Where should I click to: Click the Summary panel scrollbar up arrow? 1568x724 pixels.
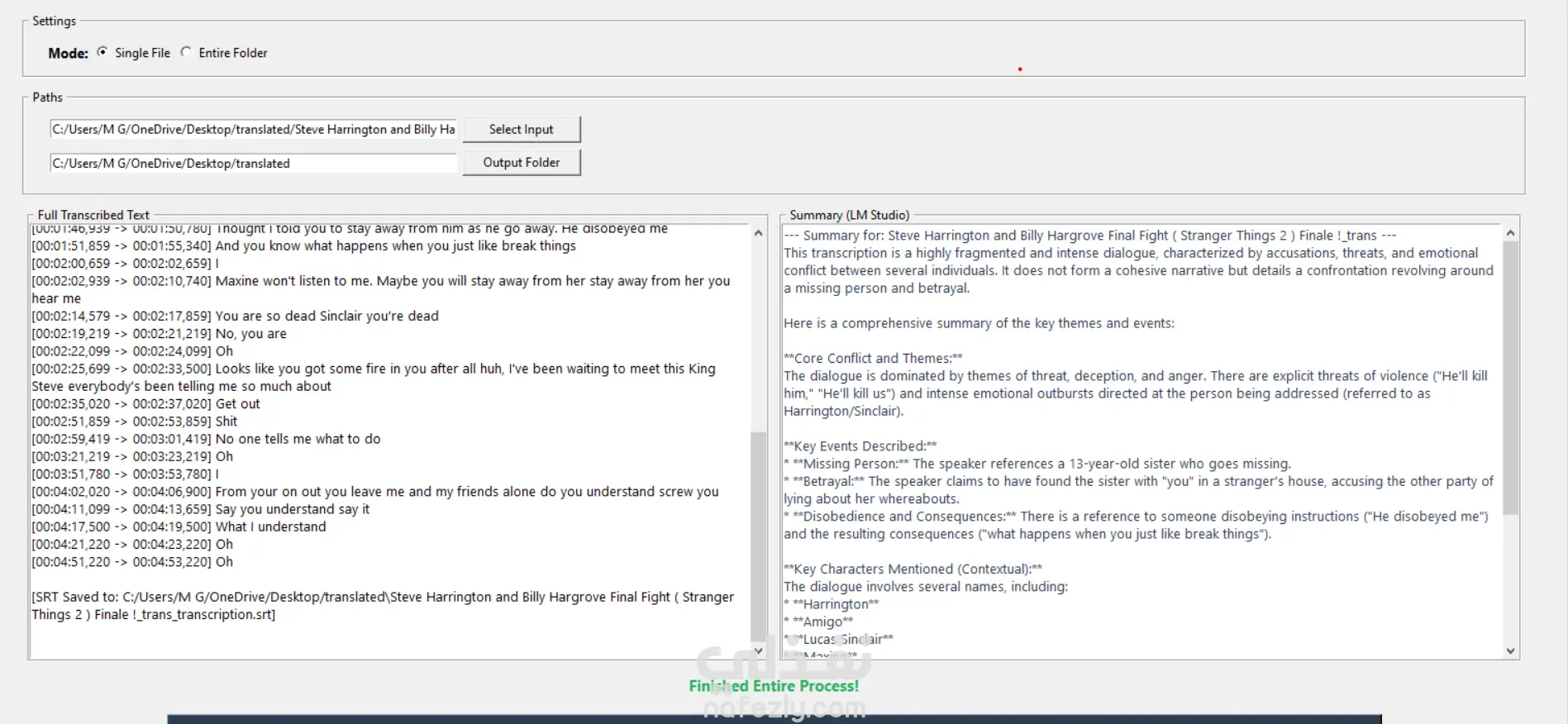[1510, 233]
